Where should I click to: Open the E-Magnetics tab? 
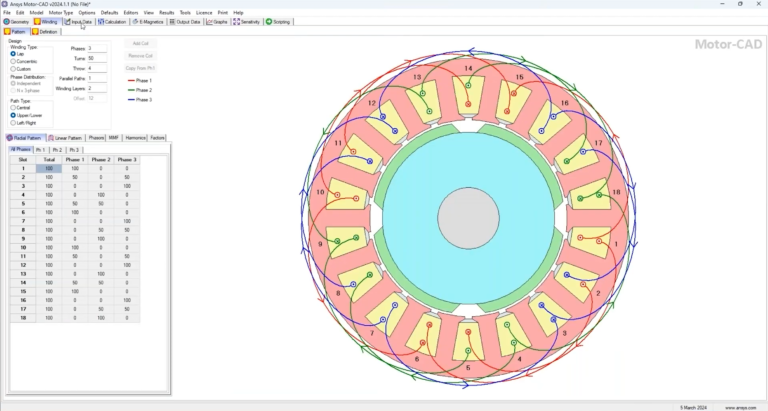click(x=148, y=22)
